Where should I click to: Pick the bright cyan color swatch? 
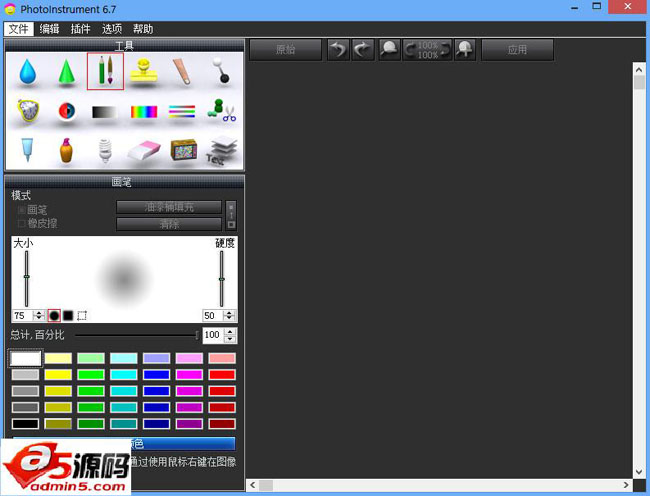tap(124, 375)
